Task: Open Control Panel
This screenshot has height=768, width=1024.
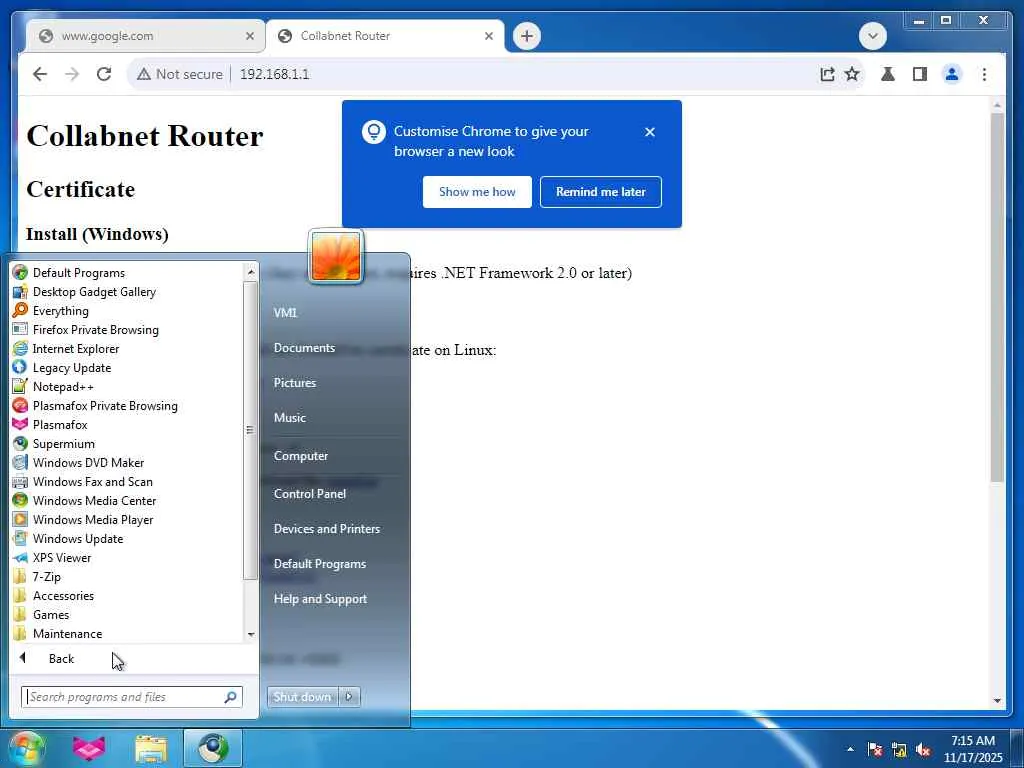Action: pyautogui.click(x=310, y=494)
